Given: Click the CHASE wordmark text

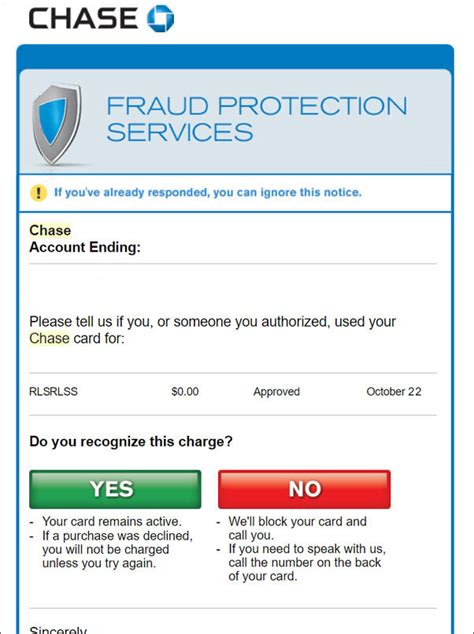Looking at the screenshot, I should 83,18.
